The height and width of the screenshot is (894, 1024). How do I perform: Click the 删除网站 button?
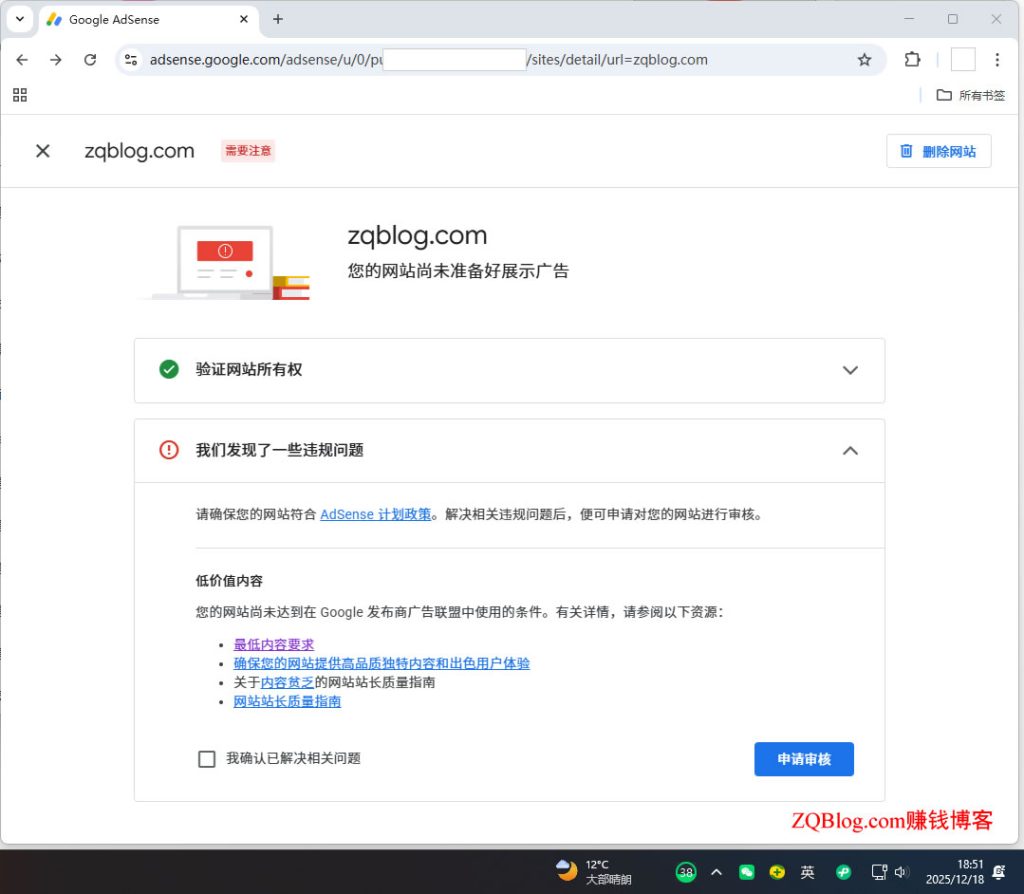[938, 150]
